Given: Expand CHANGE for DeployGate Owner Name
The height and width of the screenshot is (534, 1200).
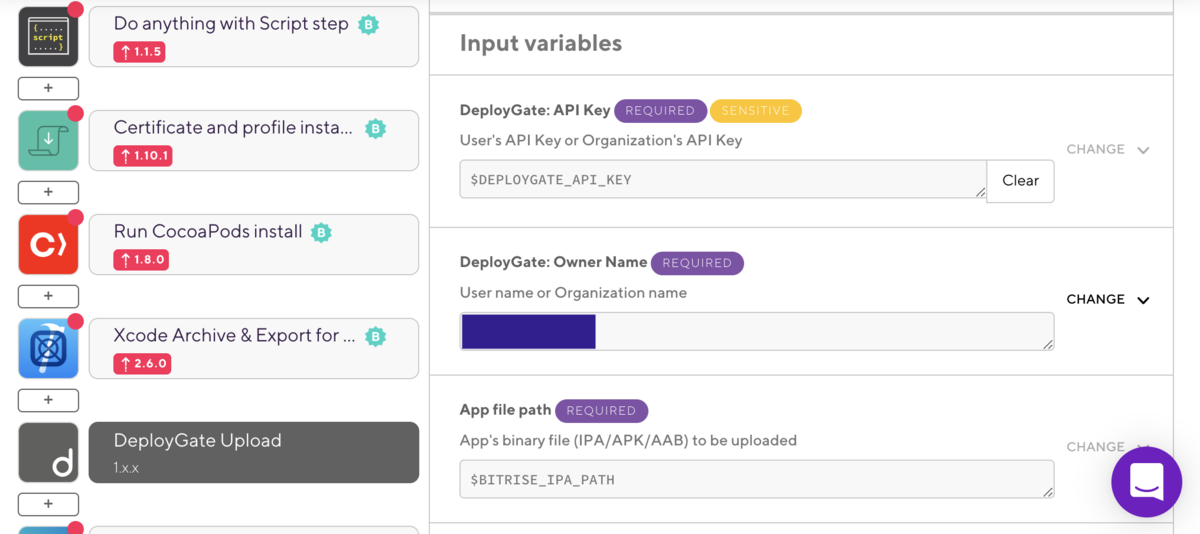Looking at the screenshot, I should (1108, 299).
